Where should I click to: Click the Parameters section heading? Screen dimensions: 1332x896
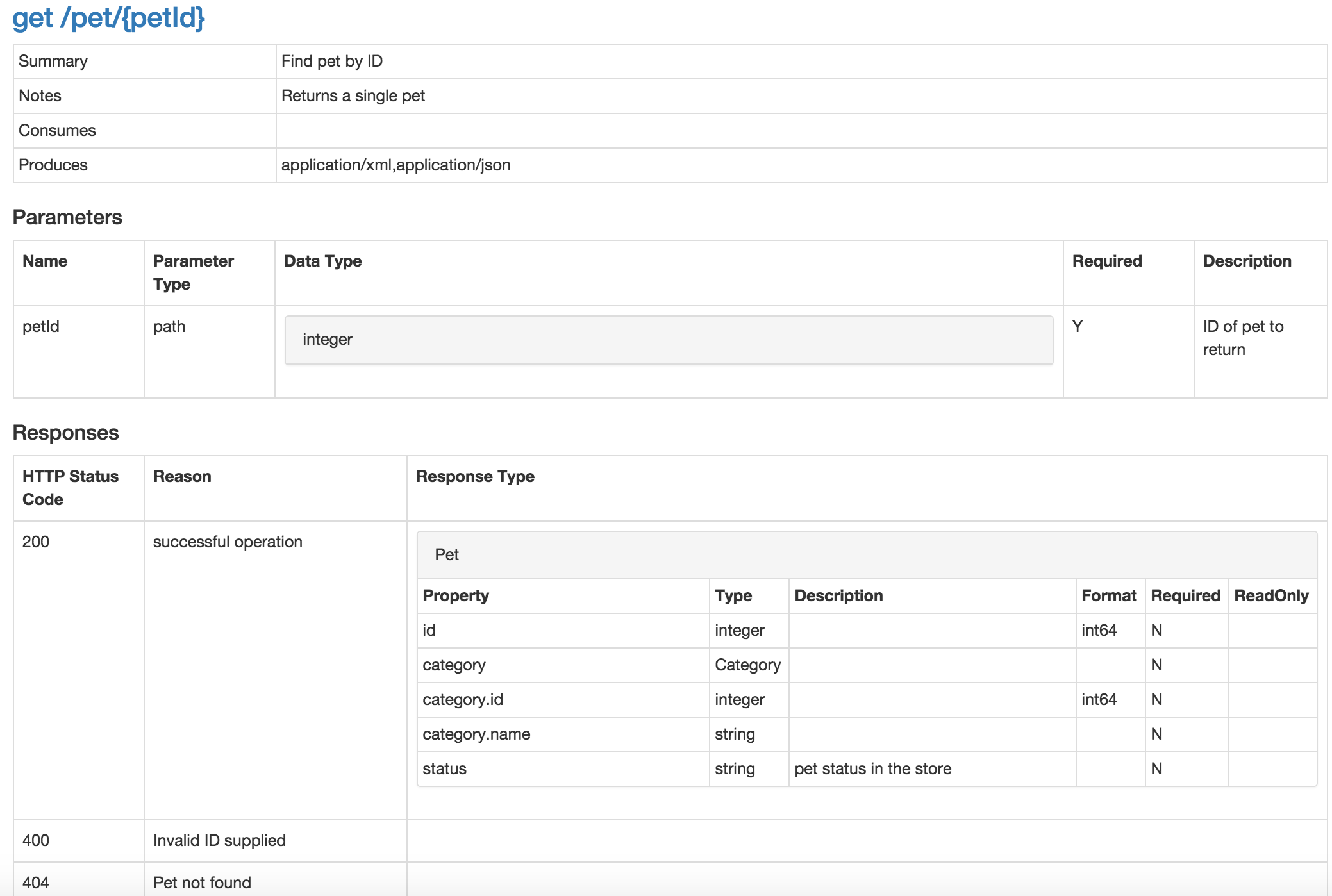67,217
